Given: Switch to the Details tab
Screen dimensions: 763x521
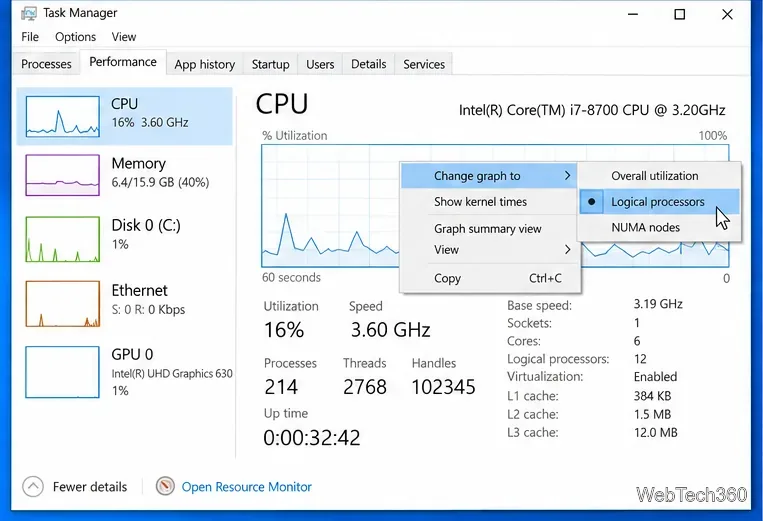Looking at the screenshot, I should 368,64.
